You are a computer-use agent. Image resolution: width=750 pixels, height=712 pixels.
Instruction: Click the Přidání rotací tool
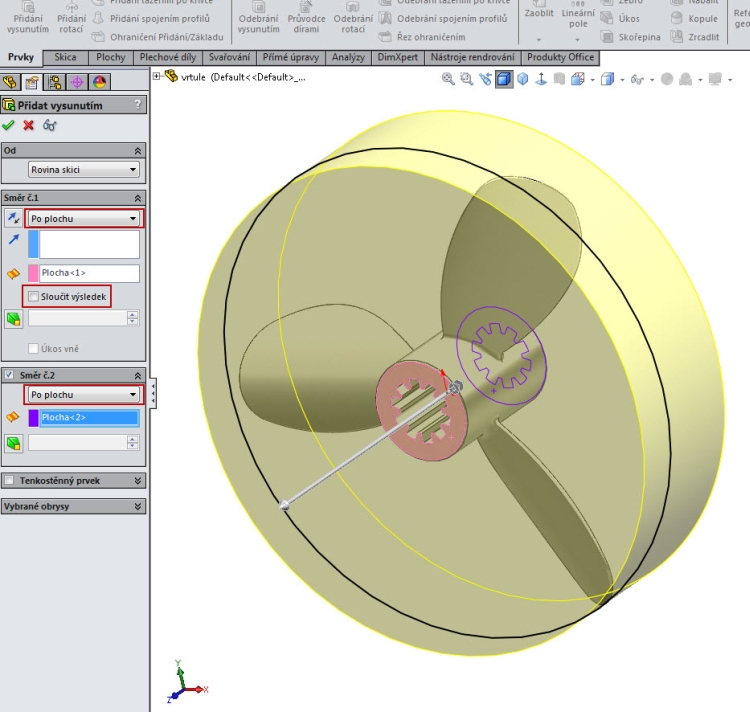[x=71, y=18]
